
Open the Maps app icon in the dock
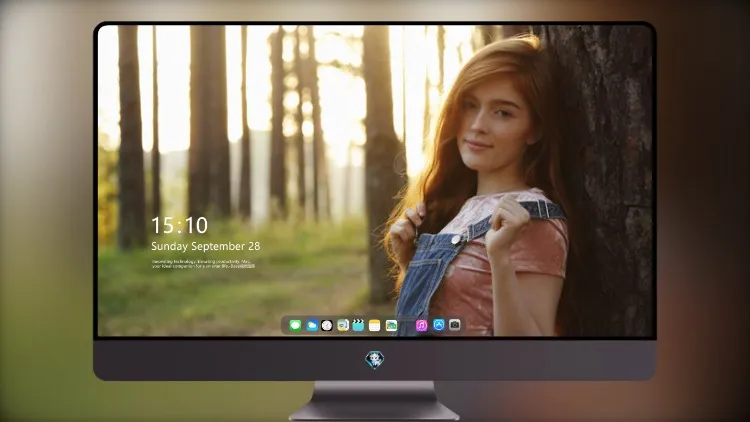coord(343,326)
